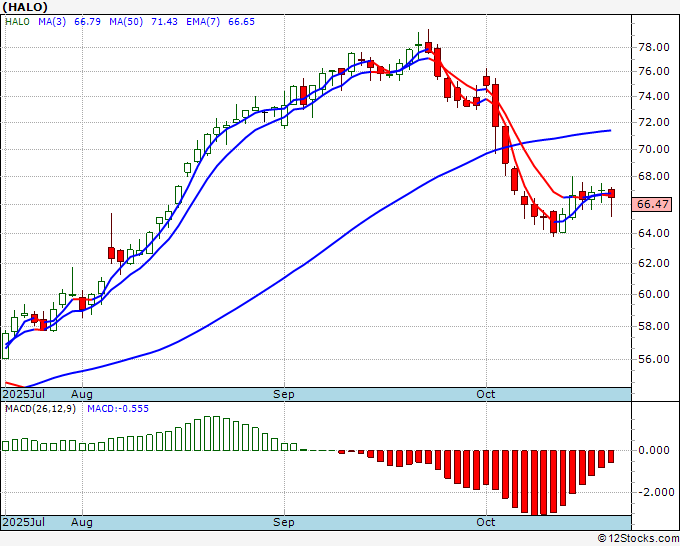
Task: Click the Oct label on MACD axis
Action: (x=485, y=522)
